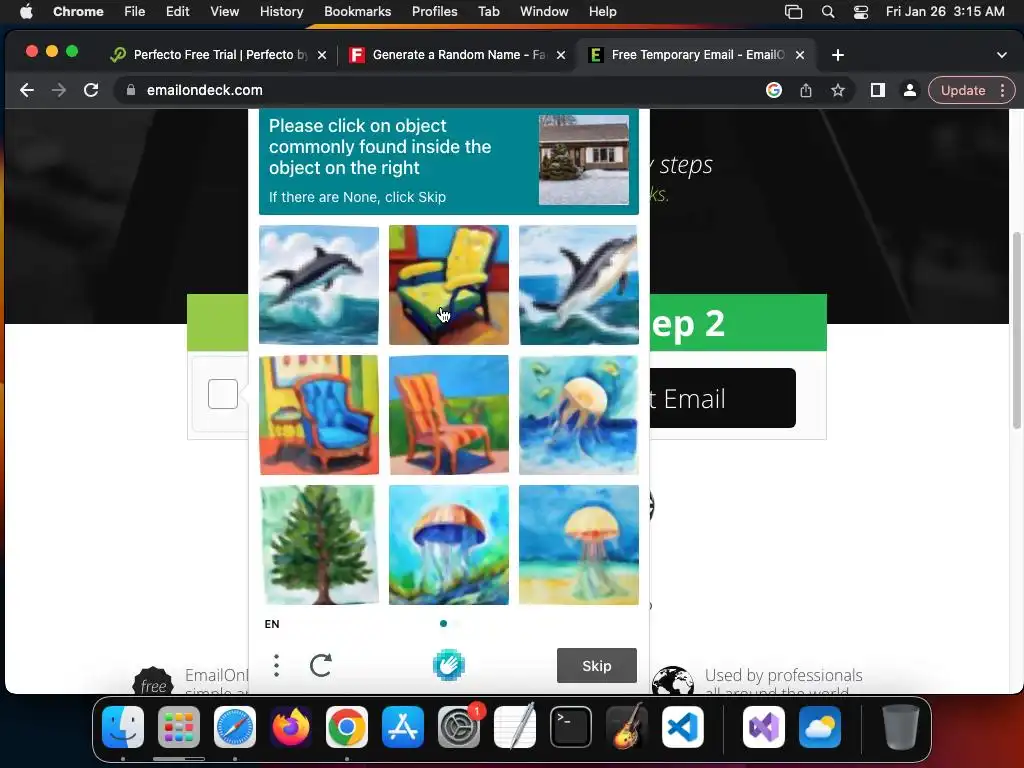Pick the pixelated dolphin image tile
This screenshot has width=1024, height=768.
[579, 285]
